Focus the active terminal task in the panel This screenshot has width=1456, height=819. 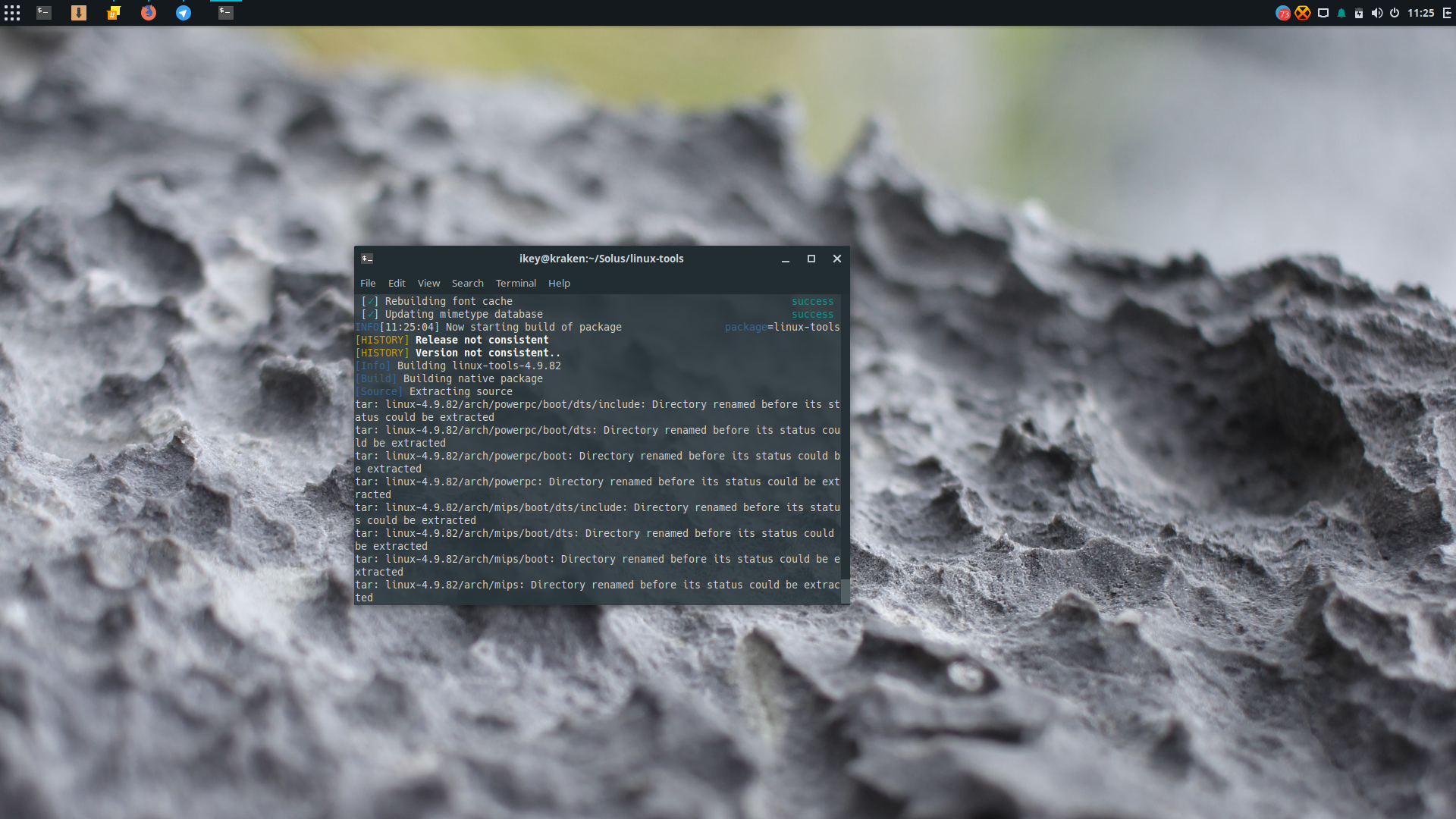(x=226, y=13)
